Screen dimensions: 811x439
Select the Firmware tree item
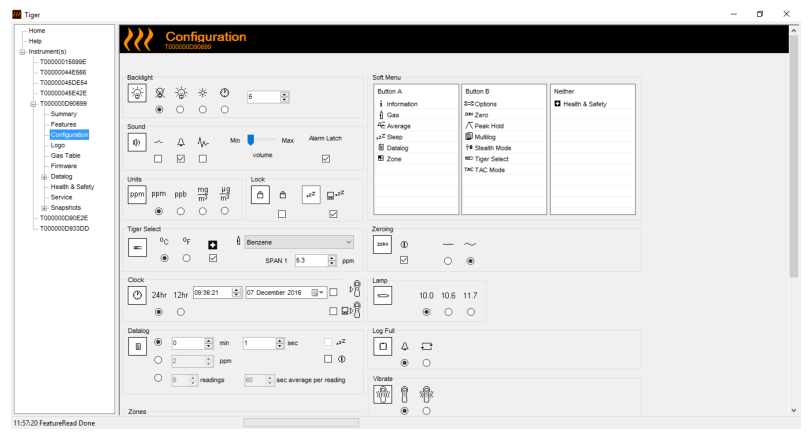(64, 166)
